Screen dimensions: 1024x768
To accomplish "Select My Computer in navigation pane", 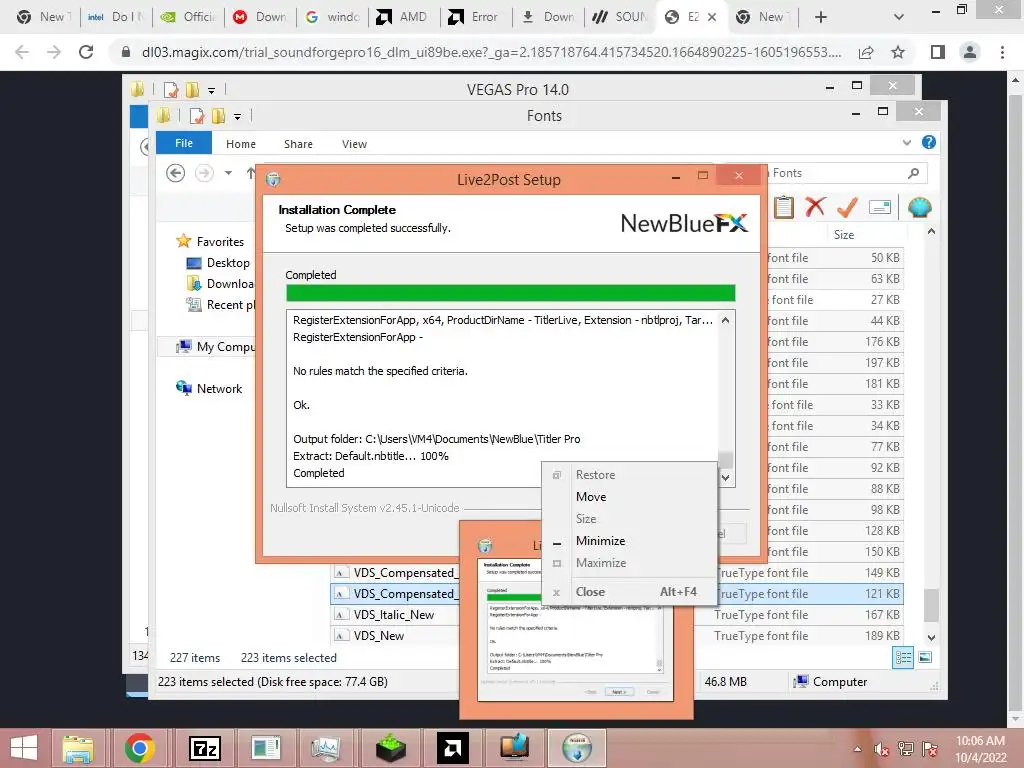I will coord(225,347).
